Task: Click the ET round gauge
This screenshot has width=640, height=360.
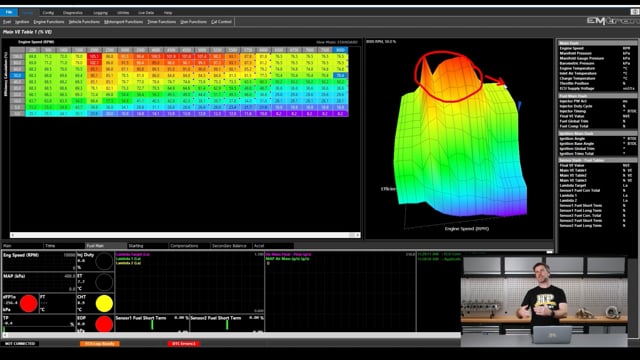Action: [104, 282]
